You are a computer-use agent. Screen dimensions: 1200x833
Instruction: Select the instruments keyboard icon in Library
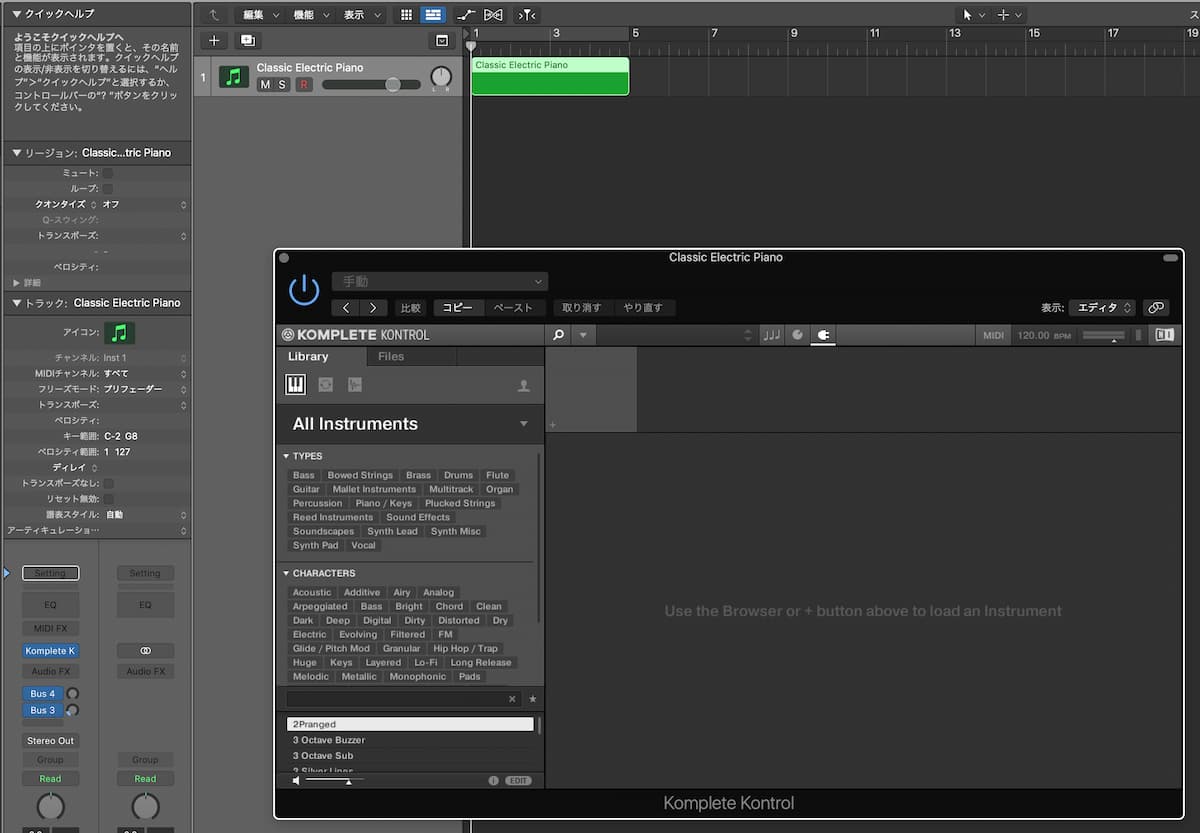coord(296,385)
